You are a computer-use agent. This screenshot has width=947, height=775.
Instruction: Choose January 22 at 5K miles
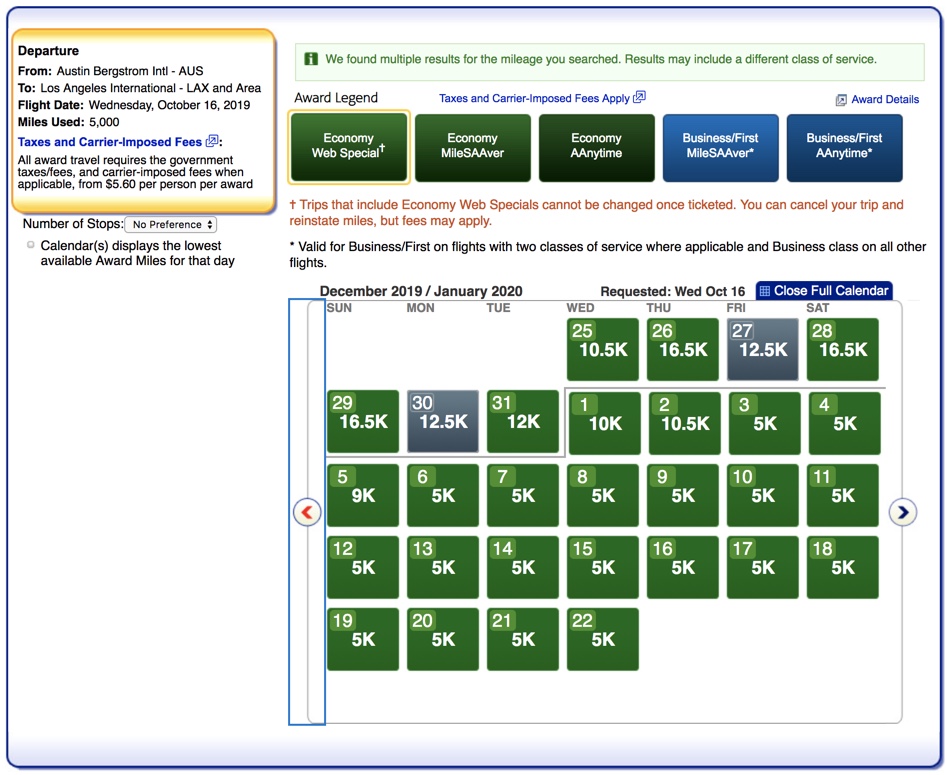click(x=602, y=638)
